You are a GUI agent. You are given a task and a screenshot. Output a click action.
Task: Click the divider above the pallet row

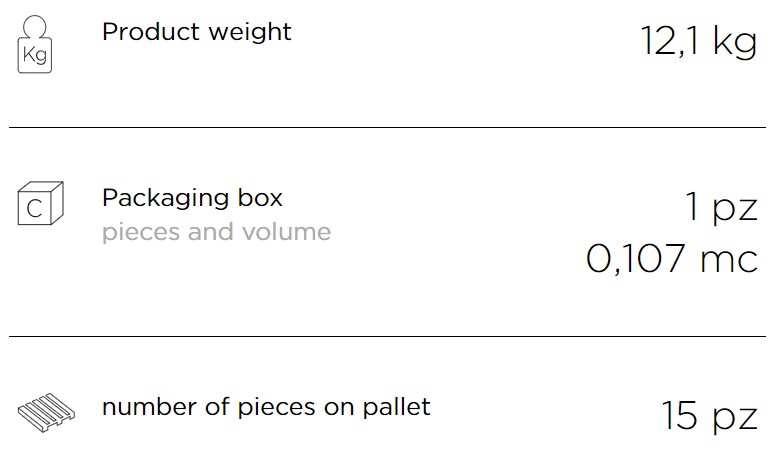(387, 337)
